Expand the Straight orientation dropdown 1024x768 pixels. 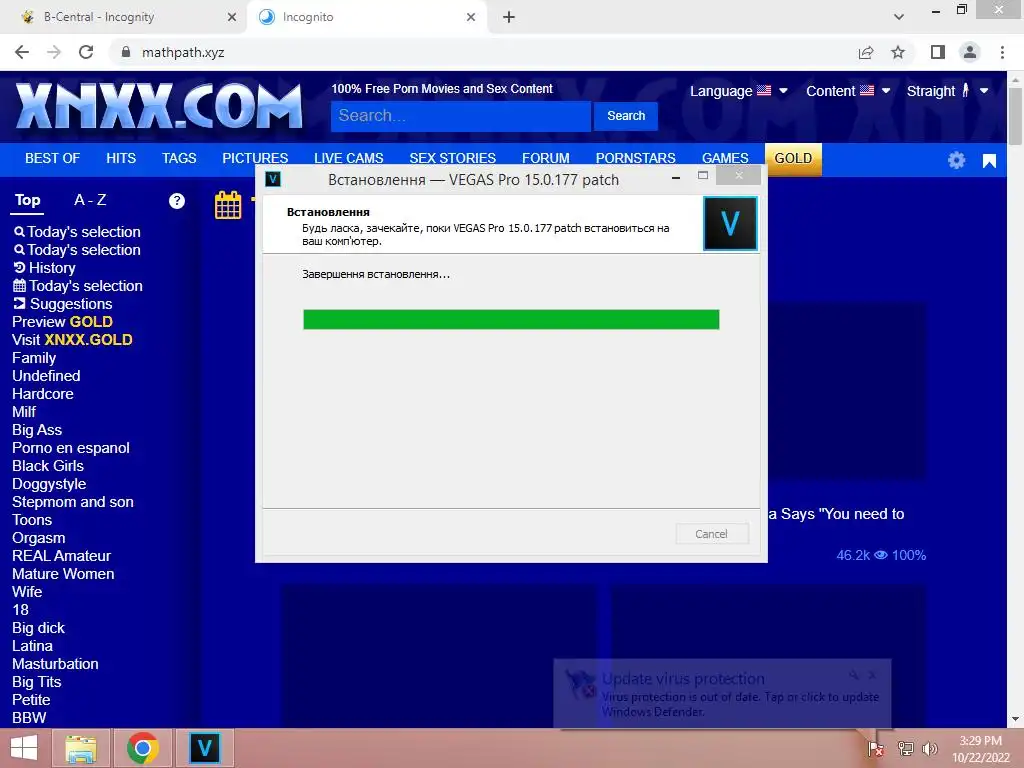tap(948, 91)
